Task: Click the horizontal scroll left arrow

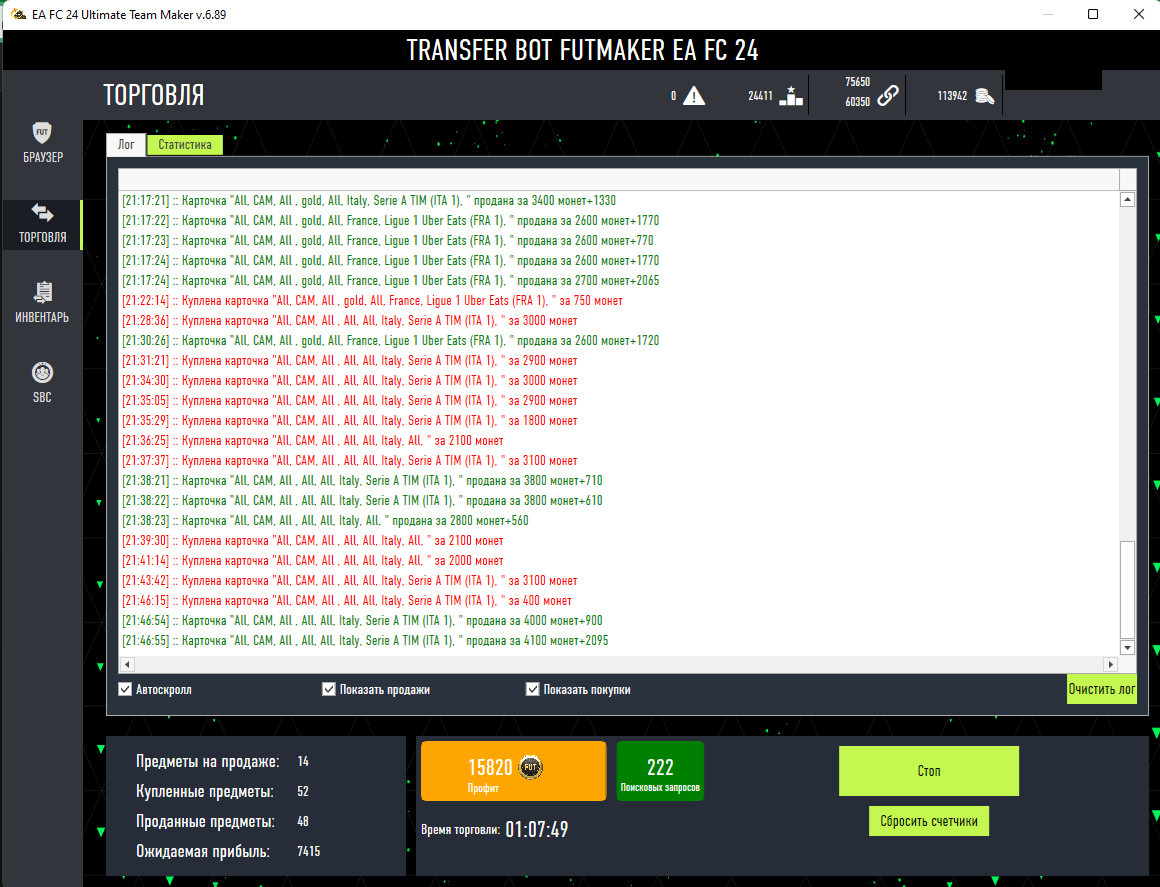Action: (127, 664)
